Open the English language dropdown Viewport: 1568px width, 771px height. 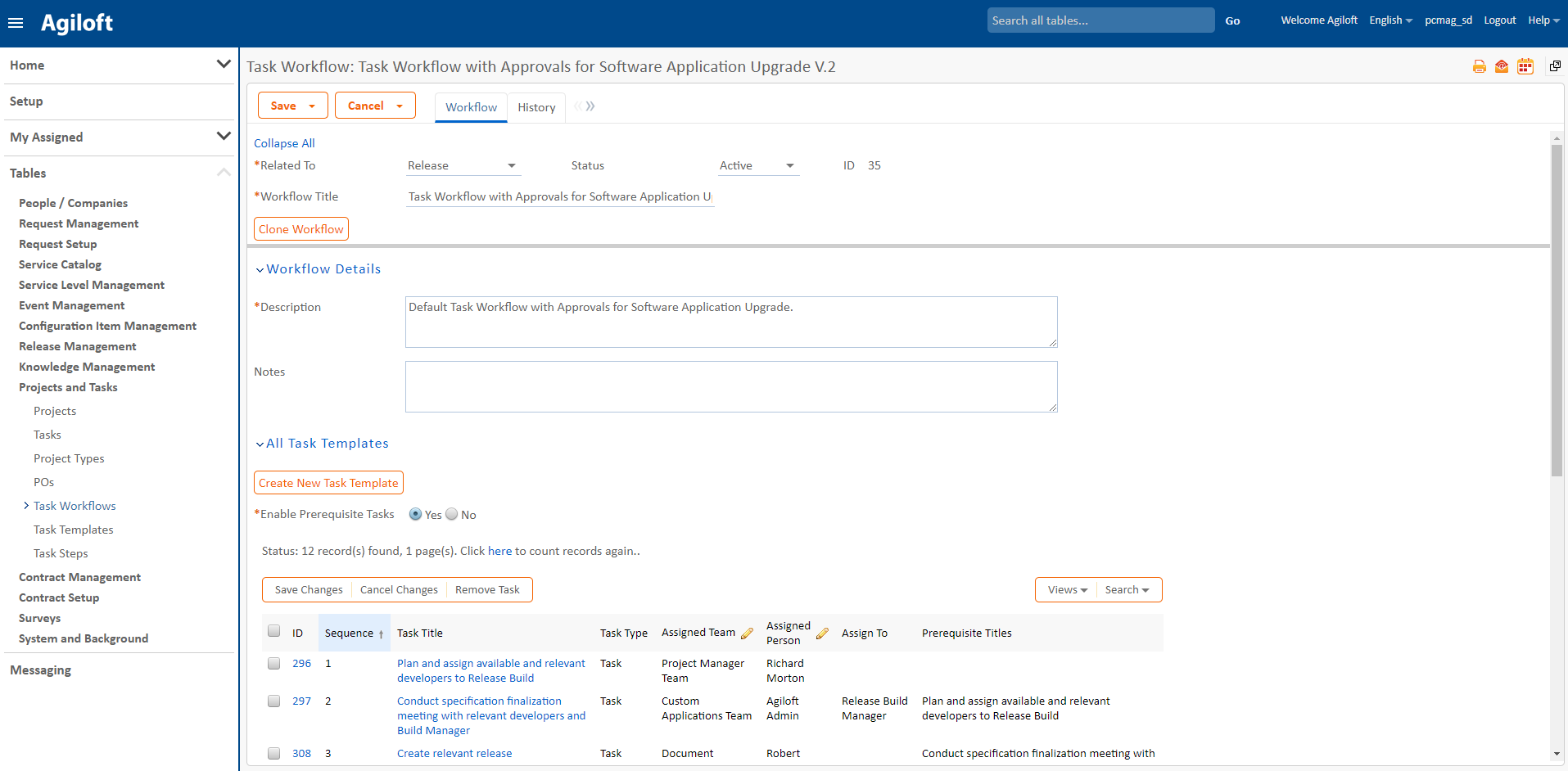[1391, 20]
